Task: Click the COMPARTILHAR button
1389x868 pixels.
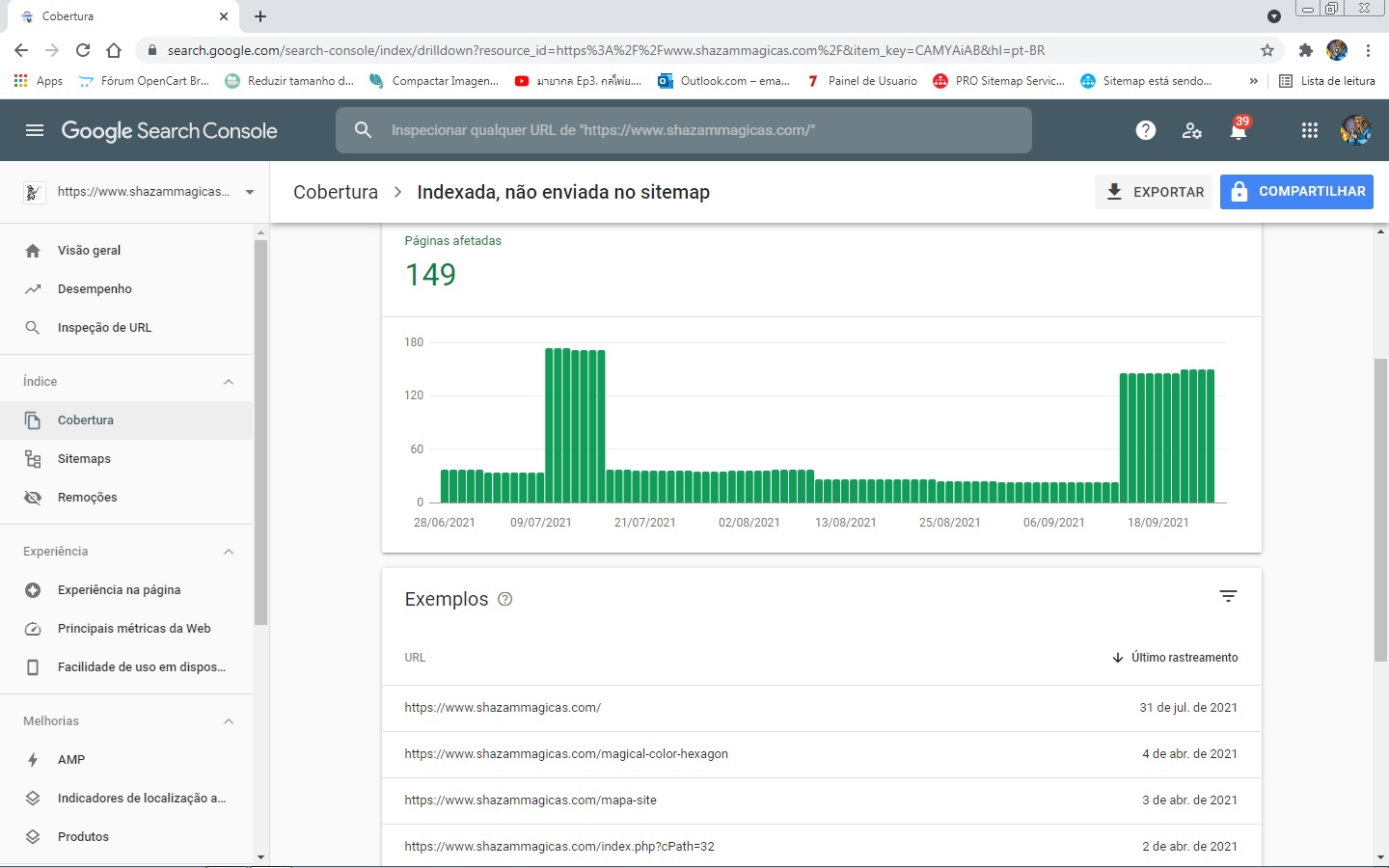Action: click(x=1296, y=192)
